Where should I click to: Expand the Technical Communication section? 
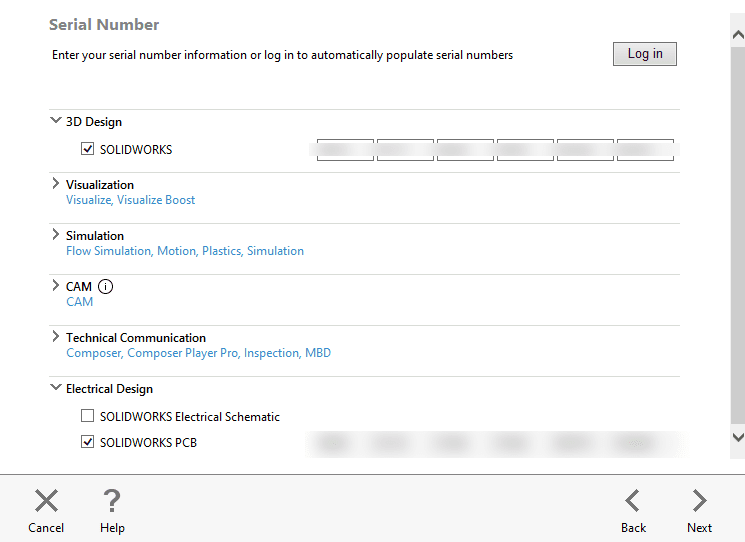[x=56, y=336]
